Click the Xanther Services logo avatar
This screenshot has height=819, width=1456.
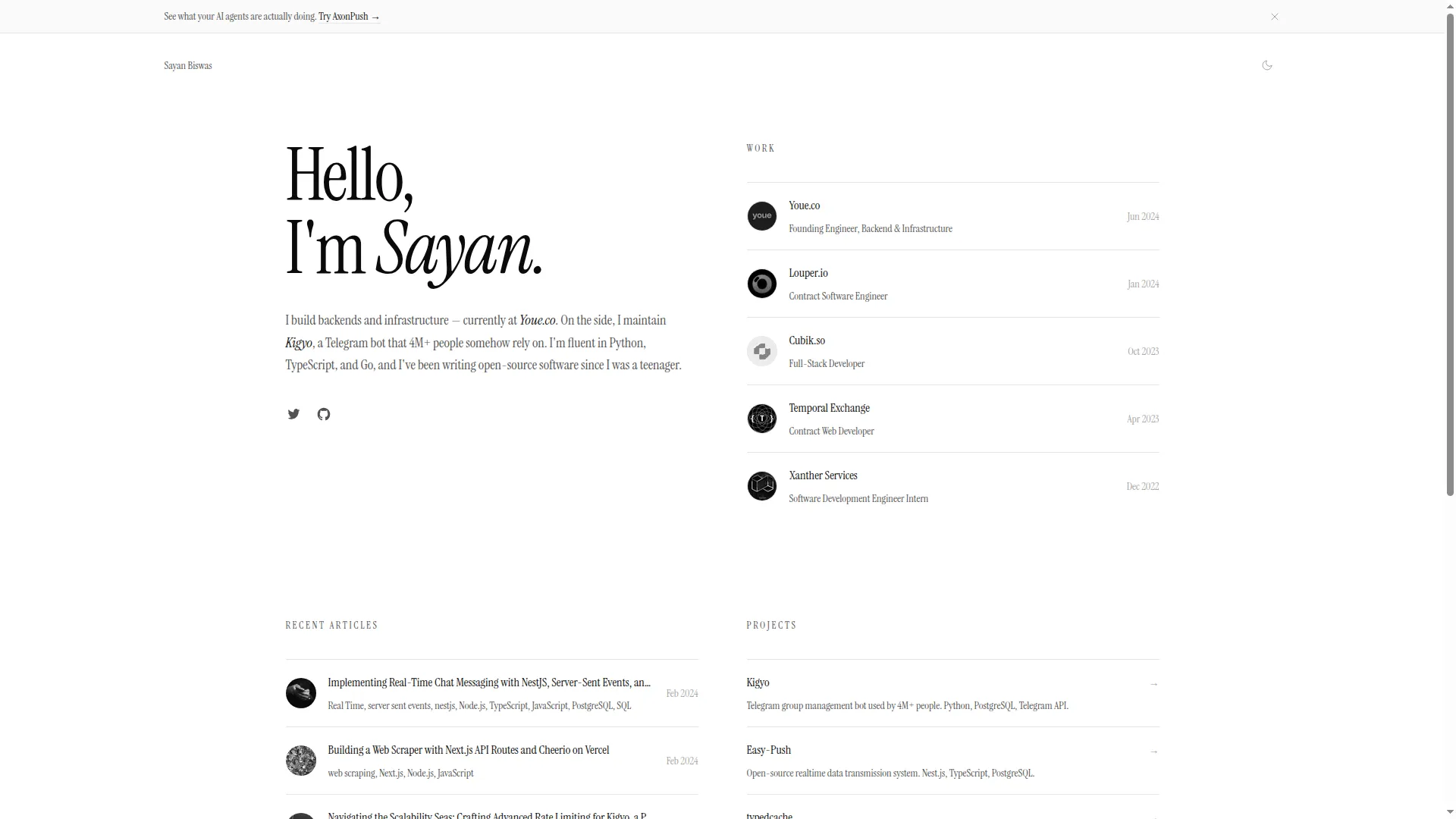[x=761, y=486]
